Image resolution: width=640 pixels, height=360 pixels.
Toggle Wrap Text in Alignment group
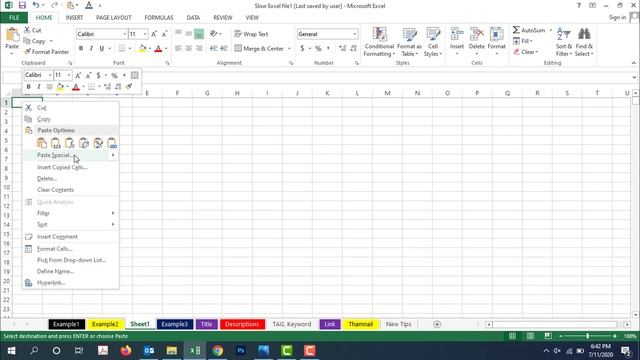pos(251,34)
